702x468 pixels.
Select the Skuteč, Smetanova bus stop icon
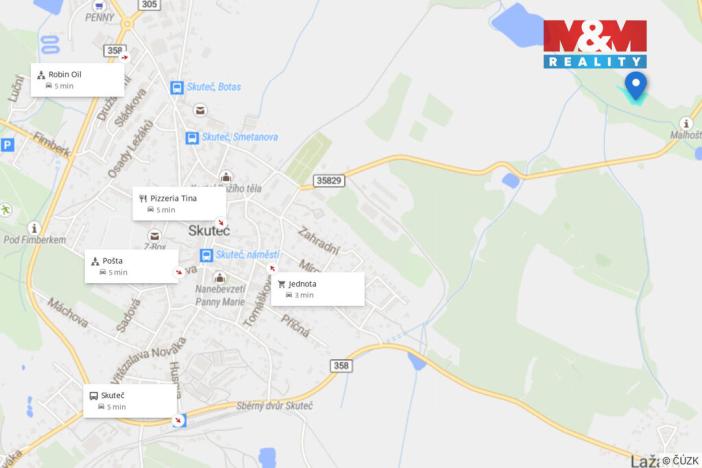point(192,137)
